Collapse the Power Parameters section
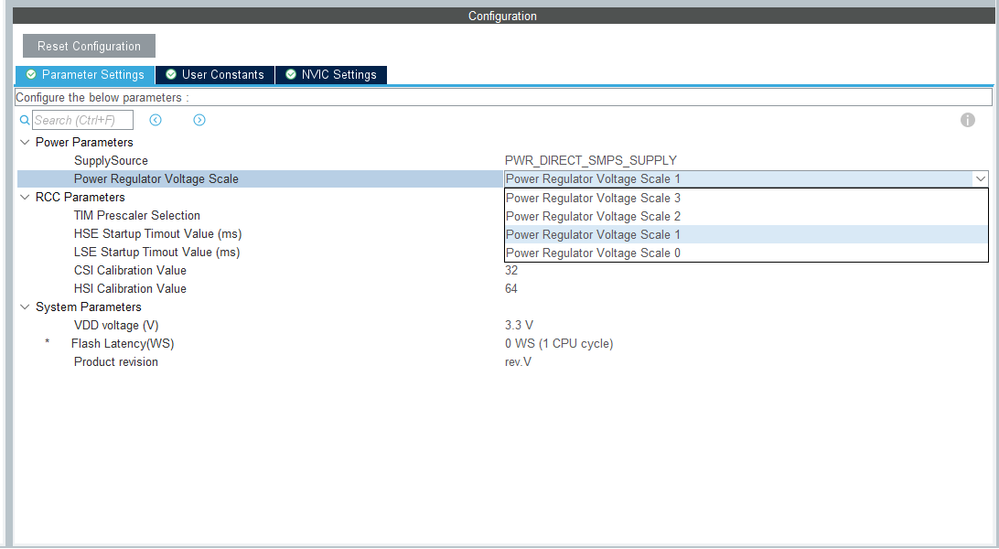Image resolution: width=999 pixels, height=549 pixels. coord(25,142)
